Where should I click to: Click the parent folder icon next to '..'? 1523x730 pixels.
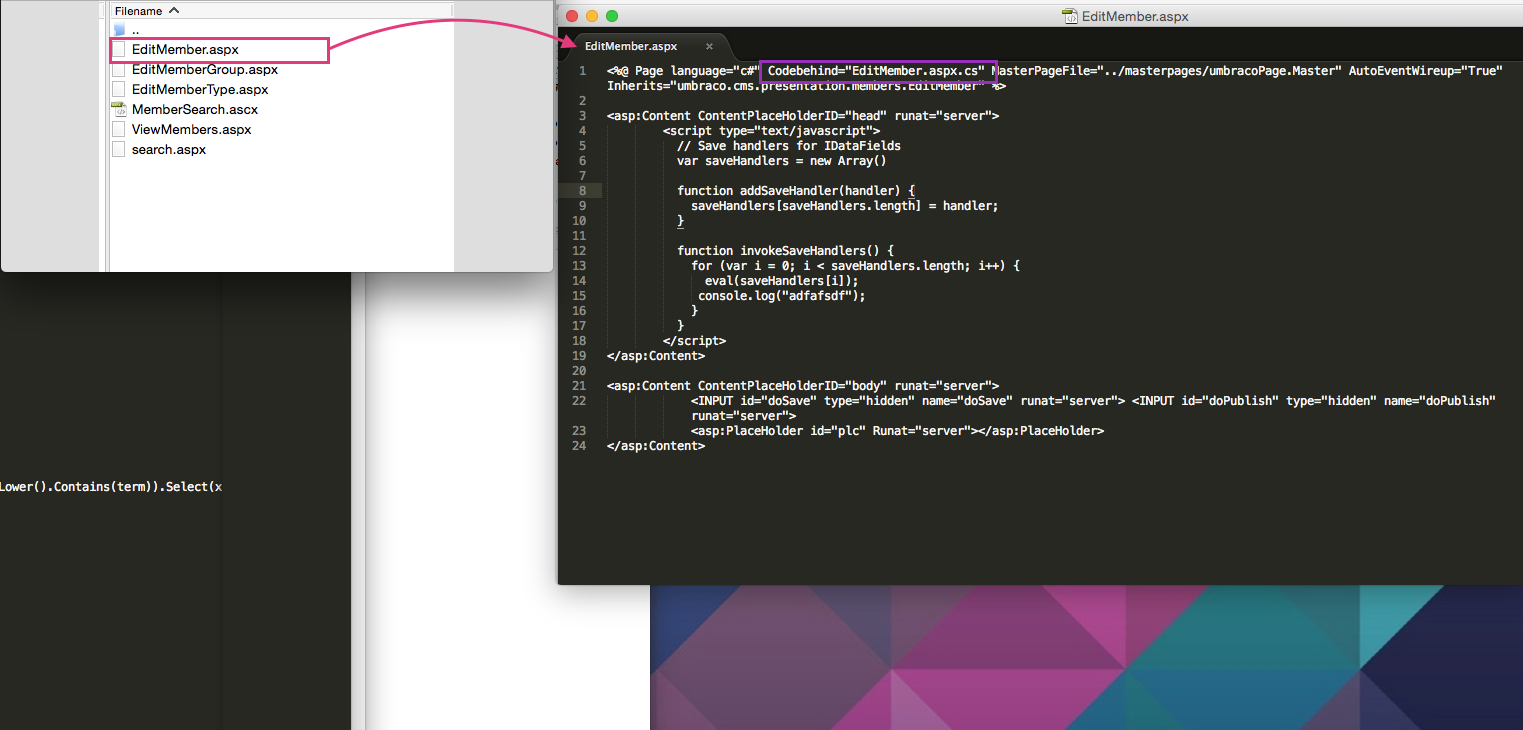tap(119, 30)
